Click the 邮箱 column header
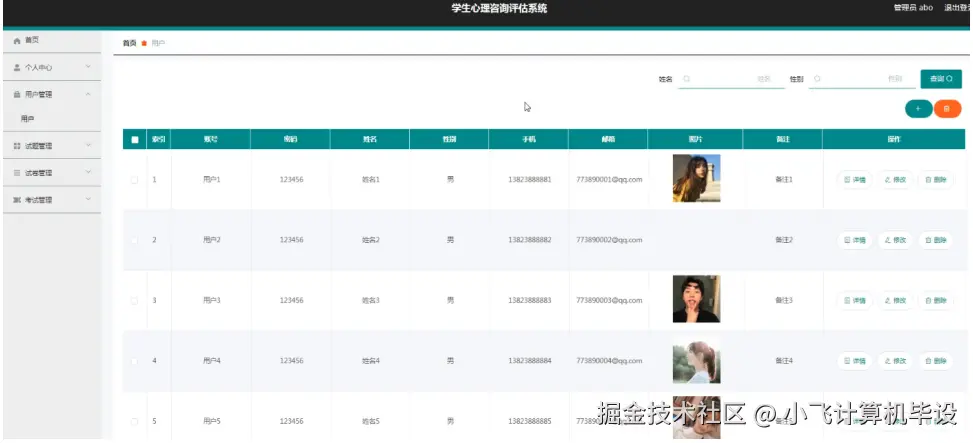Viewport: 973px width, 443px height. point(608,140)
